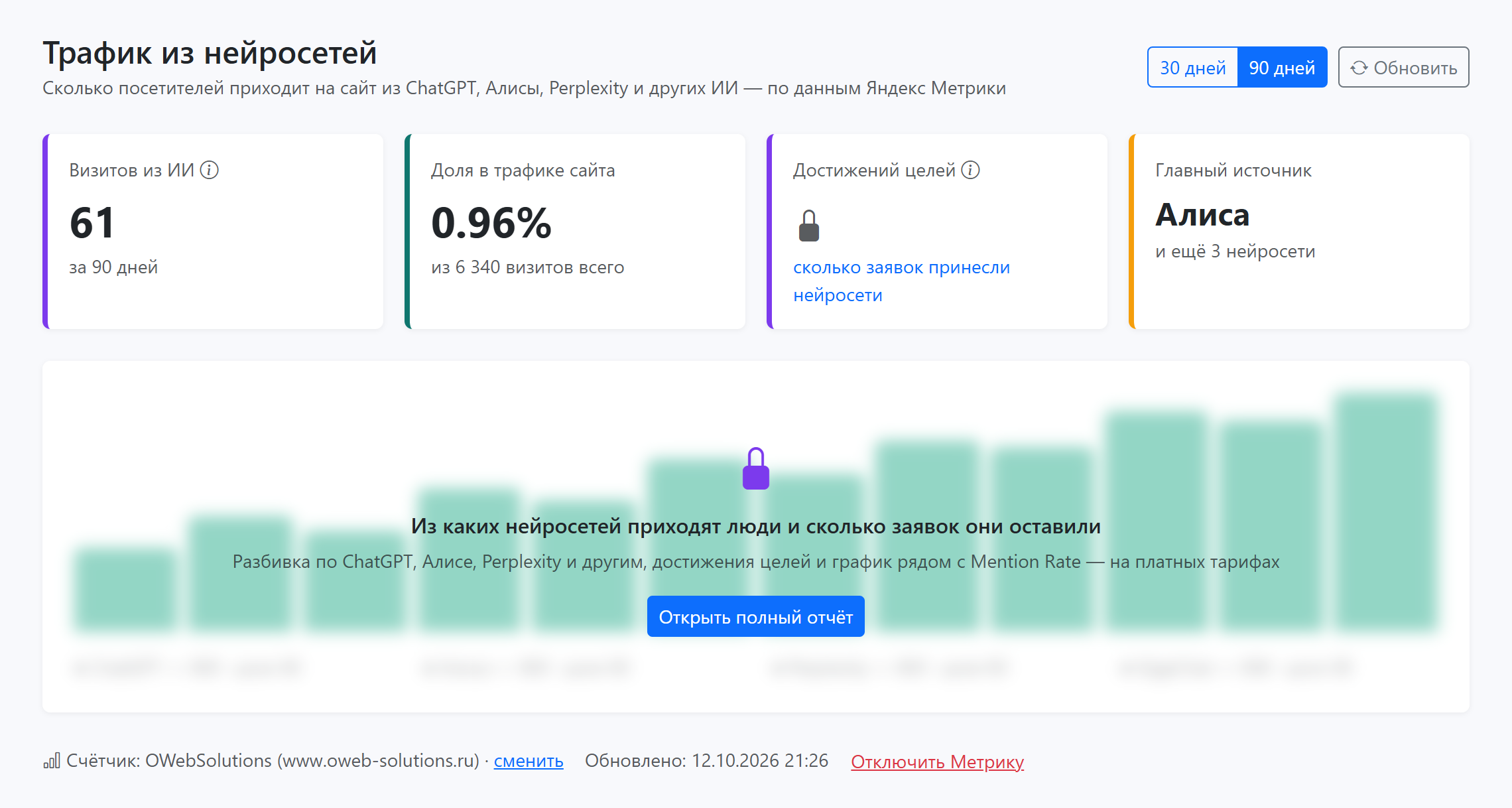Click Обновлено: 12.10.2026 21:26 timestamp
The image size is (1512, 808).
[706, 761]
